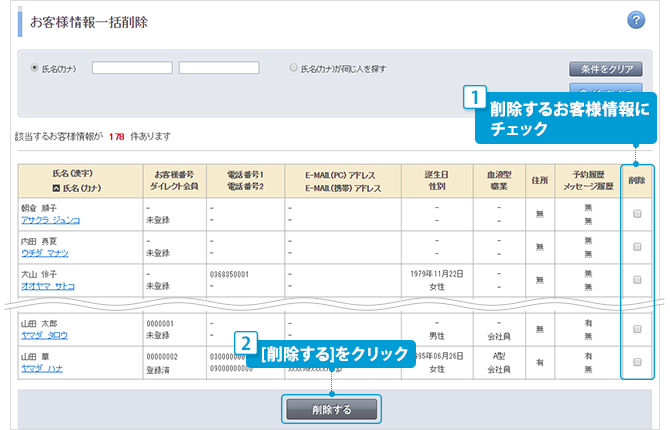Viewport: 670px width, 430px height.
Task: Open the ウチダ マナツ customer link
Action: 45,253
